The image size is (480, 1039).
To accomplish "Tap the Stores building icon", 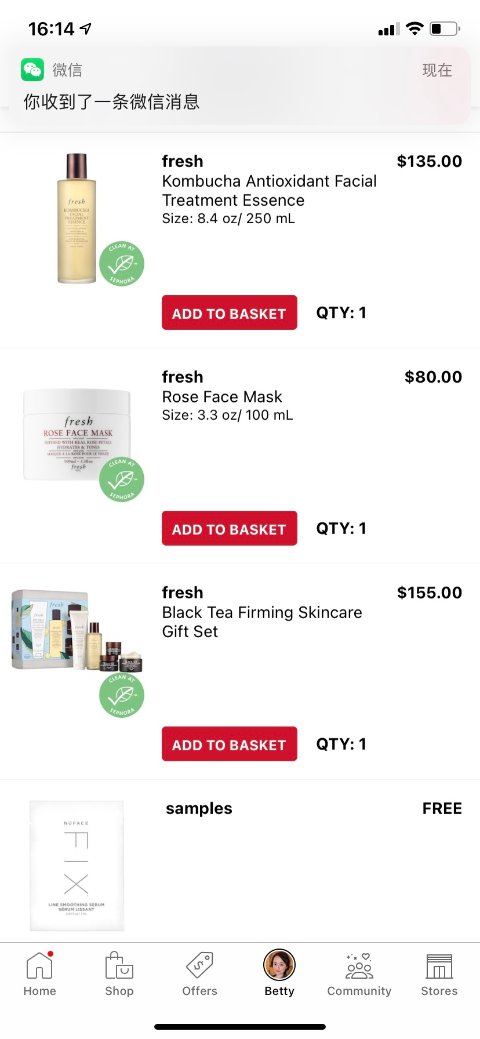I will coord(439,966).
